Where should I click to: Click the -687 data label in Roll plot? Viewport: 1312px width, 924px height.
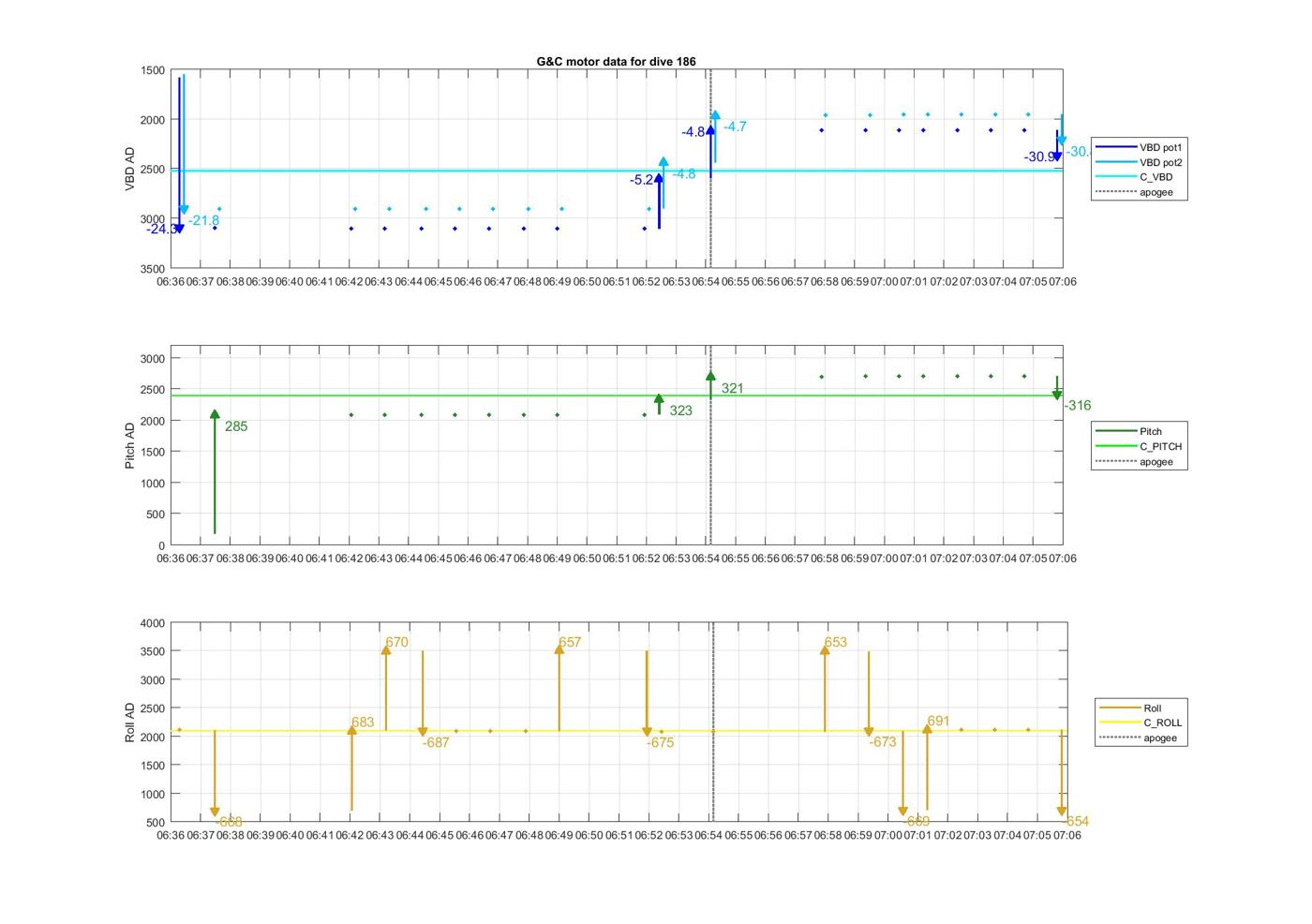(436, 743)
